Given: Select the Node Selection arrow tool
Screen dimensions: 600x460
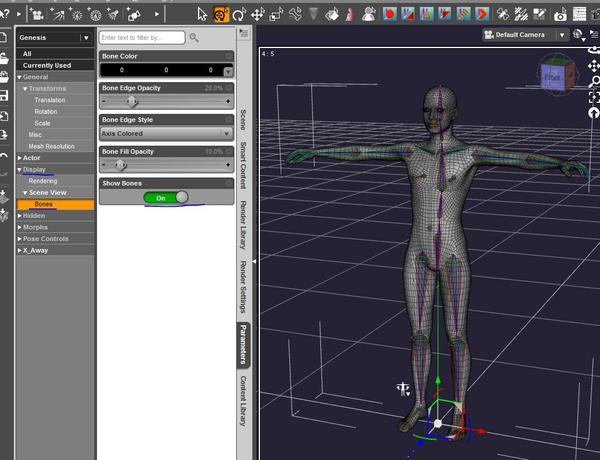Looking at the screenshot, I should pos(202,15).
